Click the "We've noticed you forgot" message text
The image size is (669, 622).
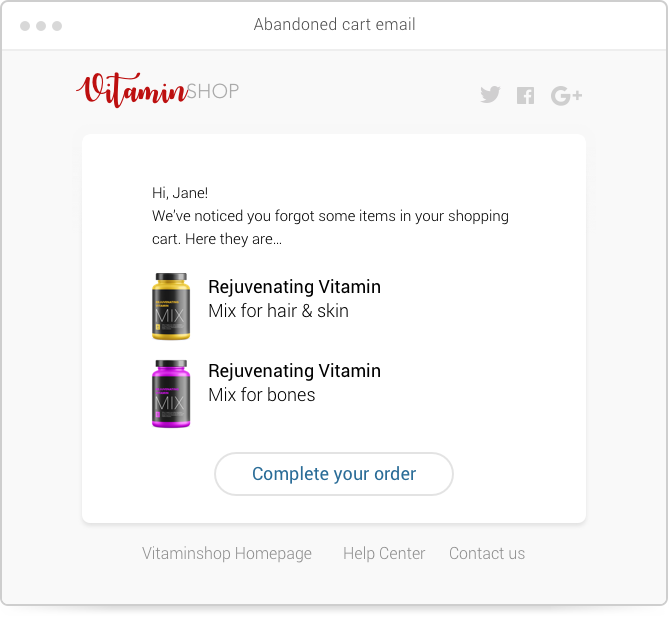point(330,227)
